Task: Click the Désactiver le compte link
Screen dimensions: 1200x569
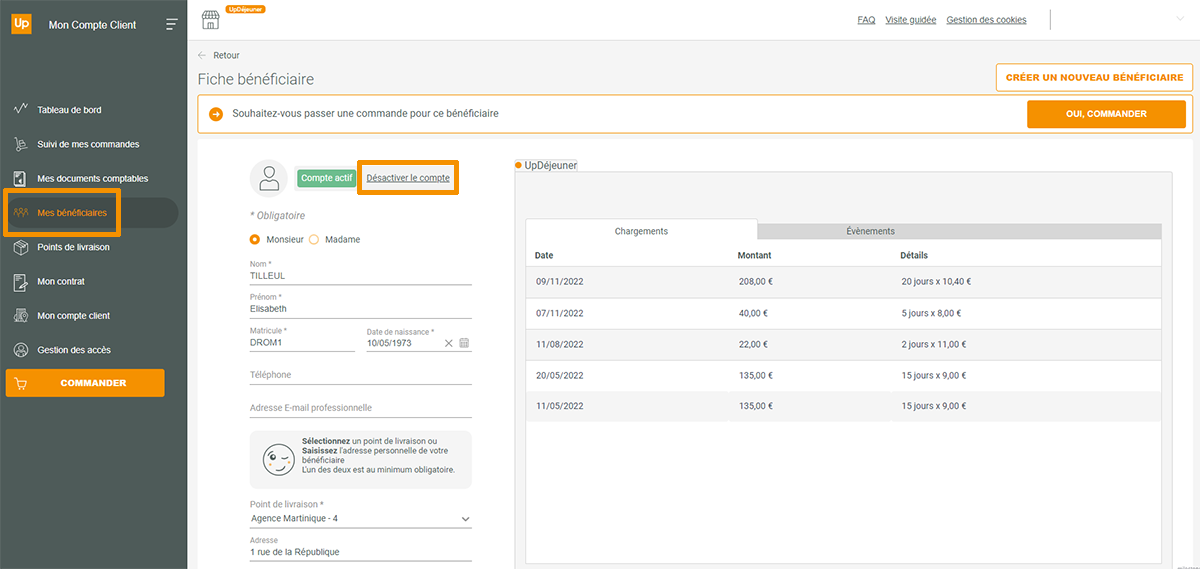Action: (408, 178)
